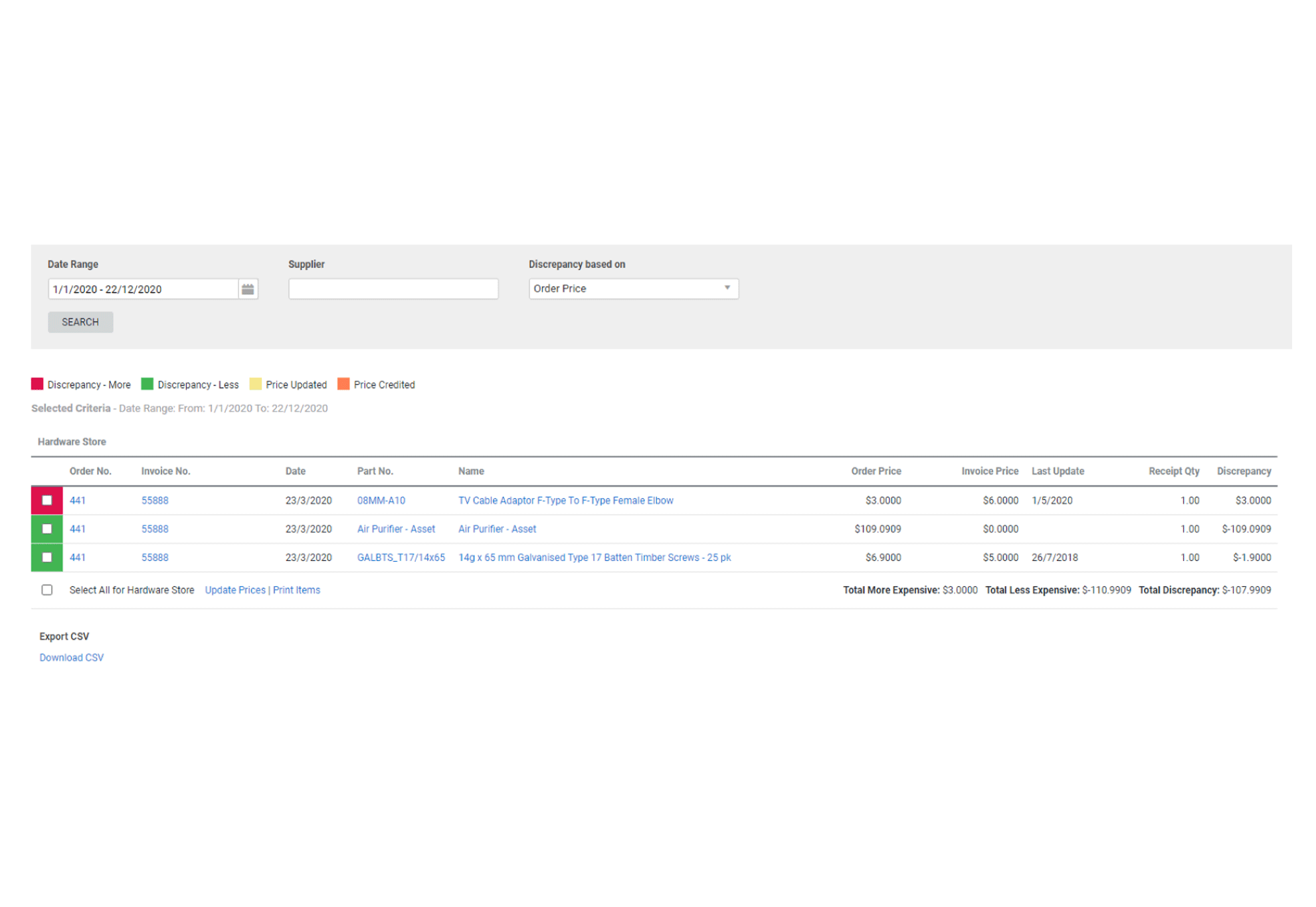The width and height of the screenshot is (1316, 907).
Task: Open part number 08MM-A10
Action: [x=381, y=501]
